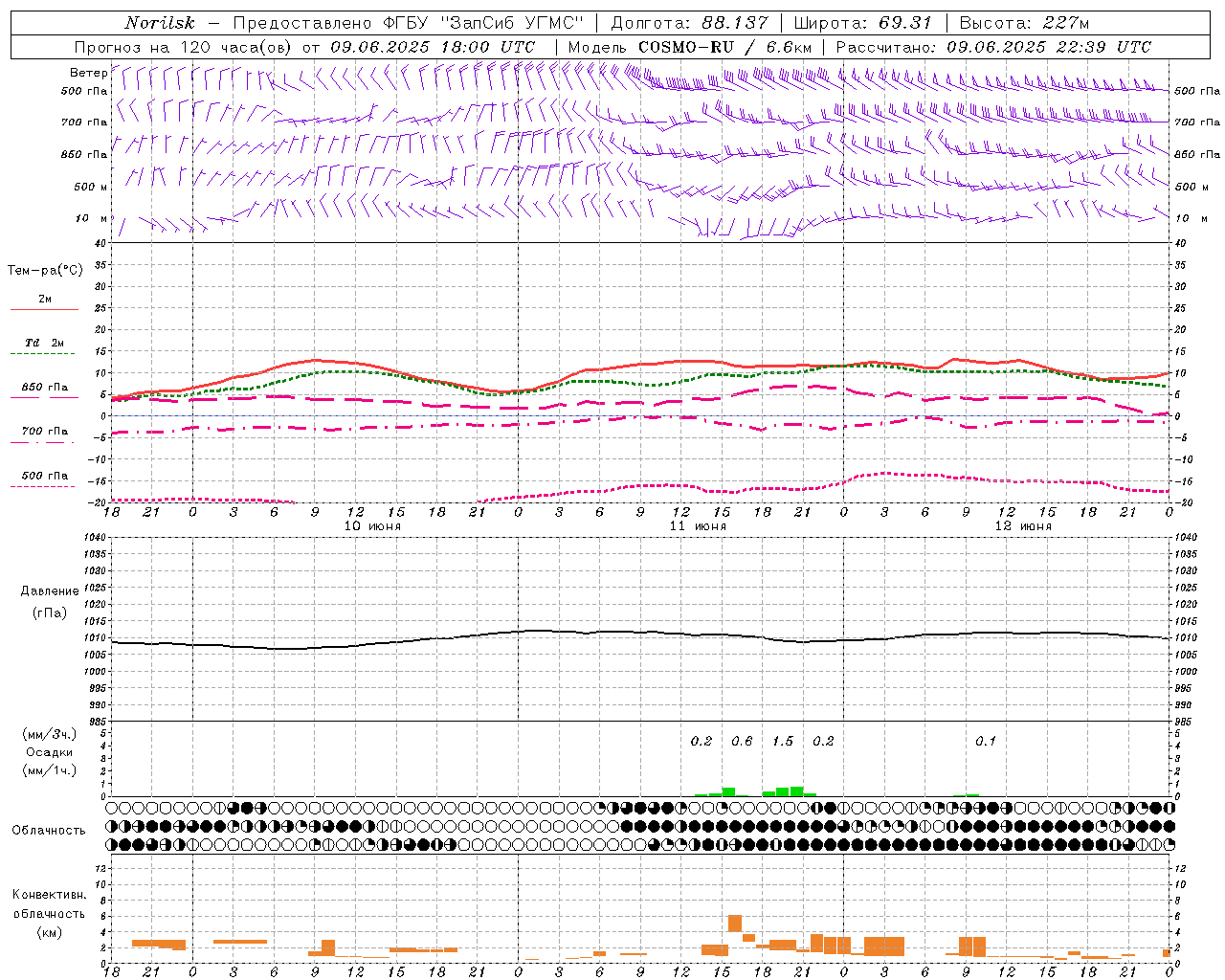Select the 12 июня date label
This screenshot has width=1225, height=980.
click(1023, 526)
